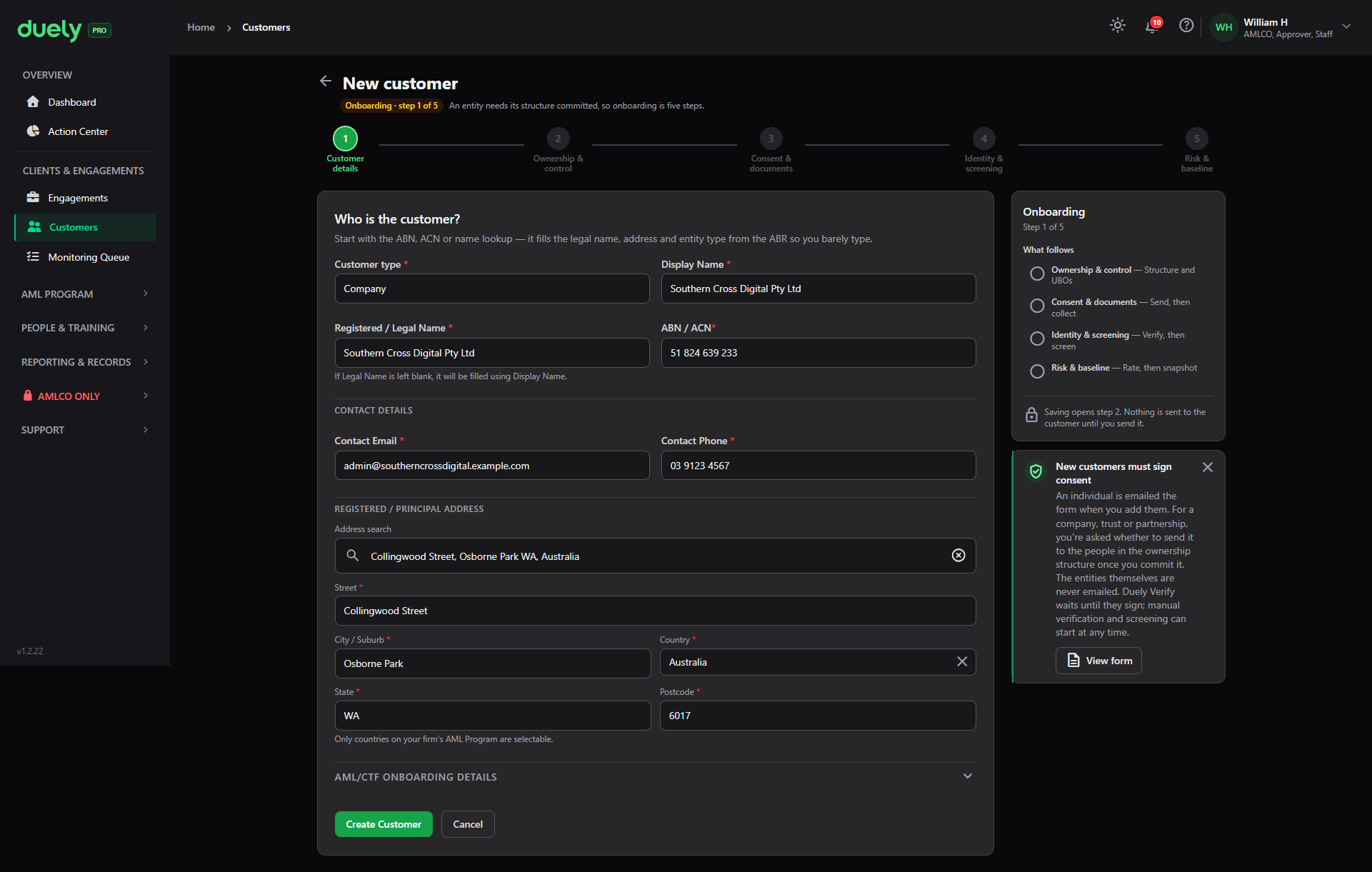Screen dimensions: 1372x872
Task: Open the user account dropdown chevron
Action: point(1346,26)
